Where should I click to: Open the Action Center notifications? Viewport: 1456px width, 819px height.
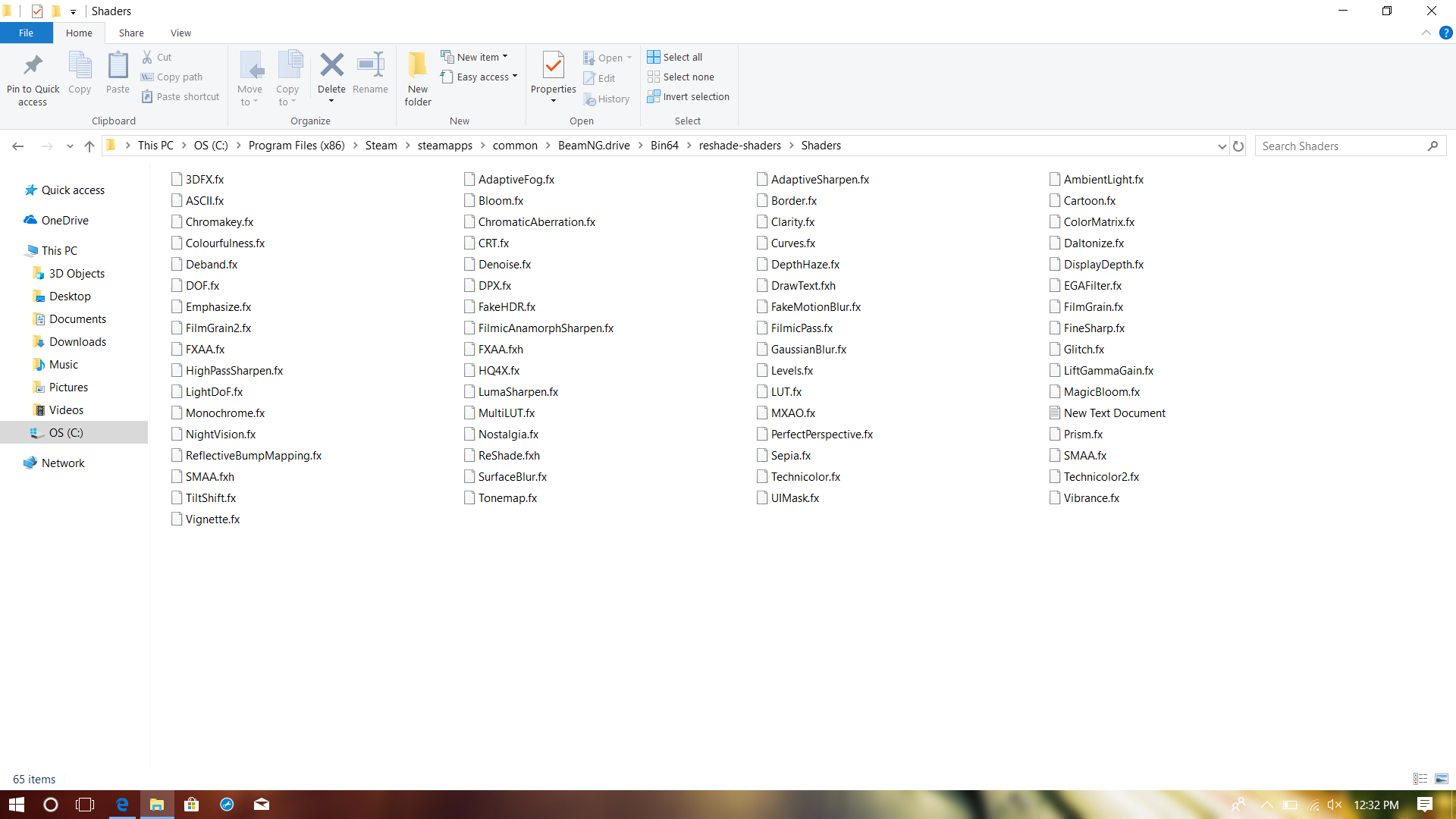tap(1425, 805)
